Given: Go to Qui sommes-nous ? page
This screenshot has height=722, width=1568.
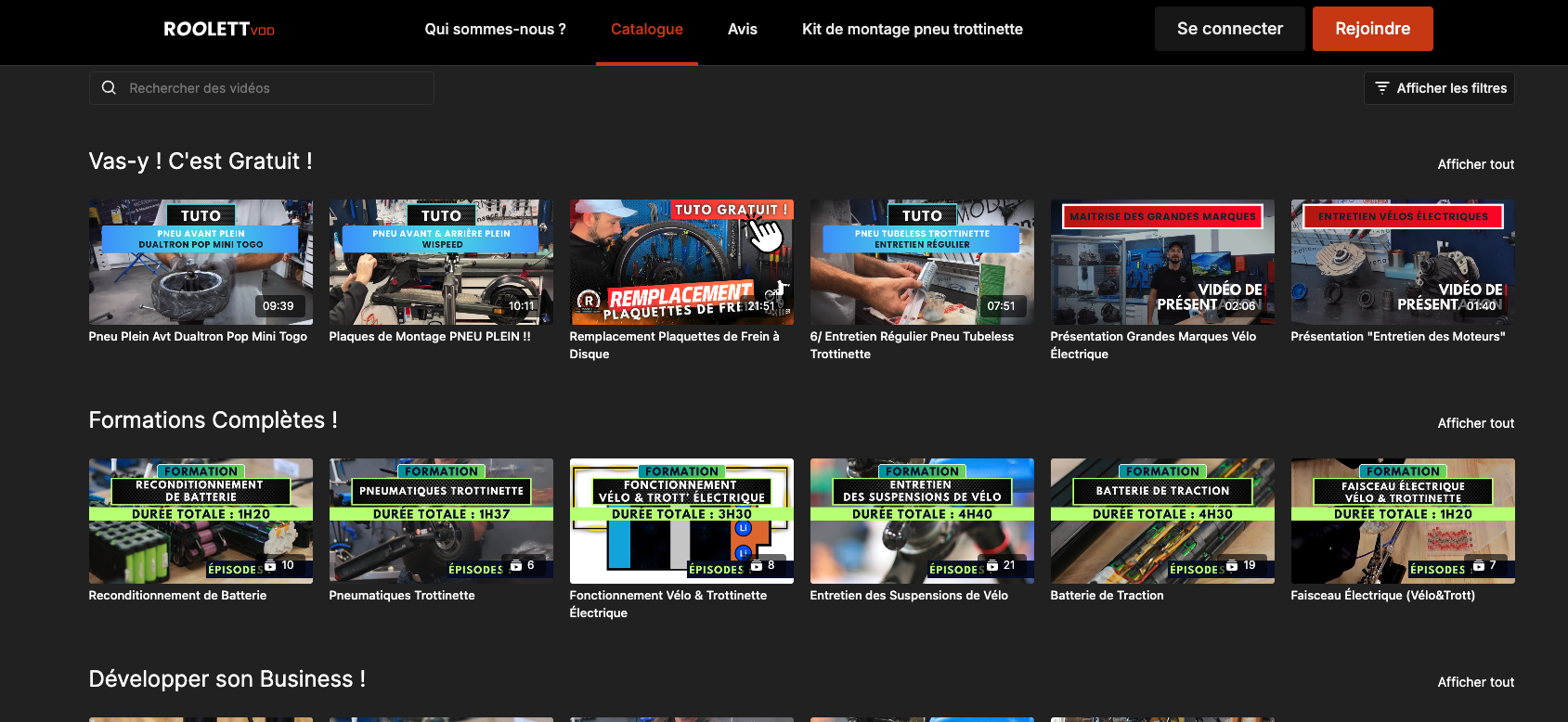Looking at the screenshot, I should 495,29.
